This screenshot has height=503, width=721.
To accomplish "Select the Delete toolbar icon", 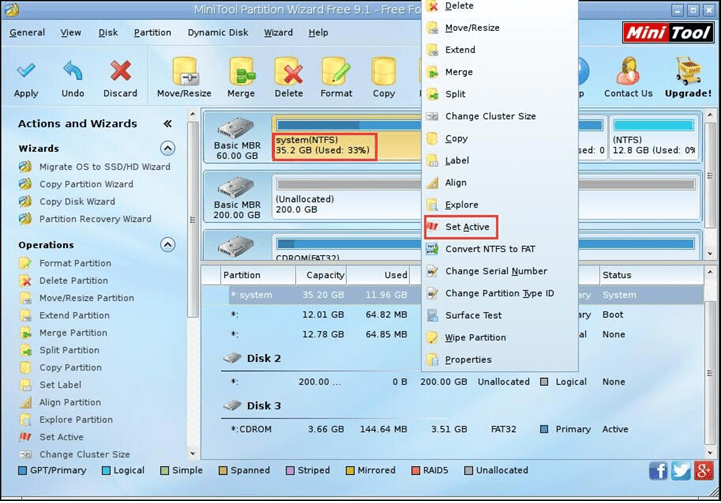I will [x=289, y=77].
